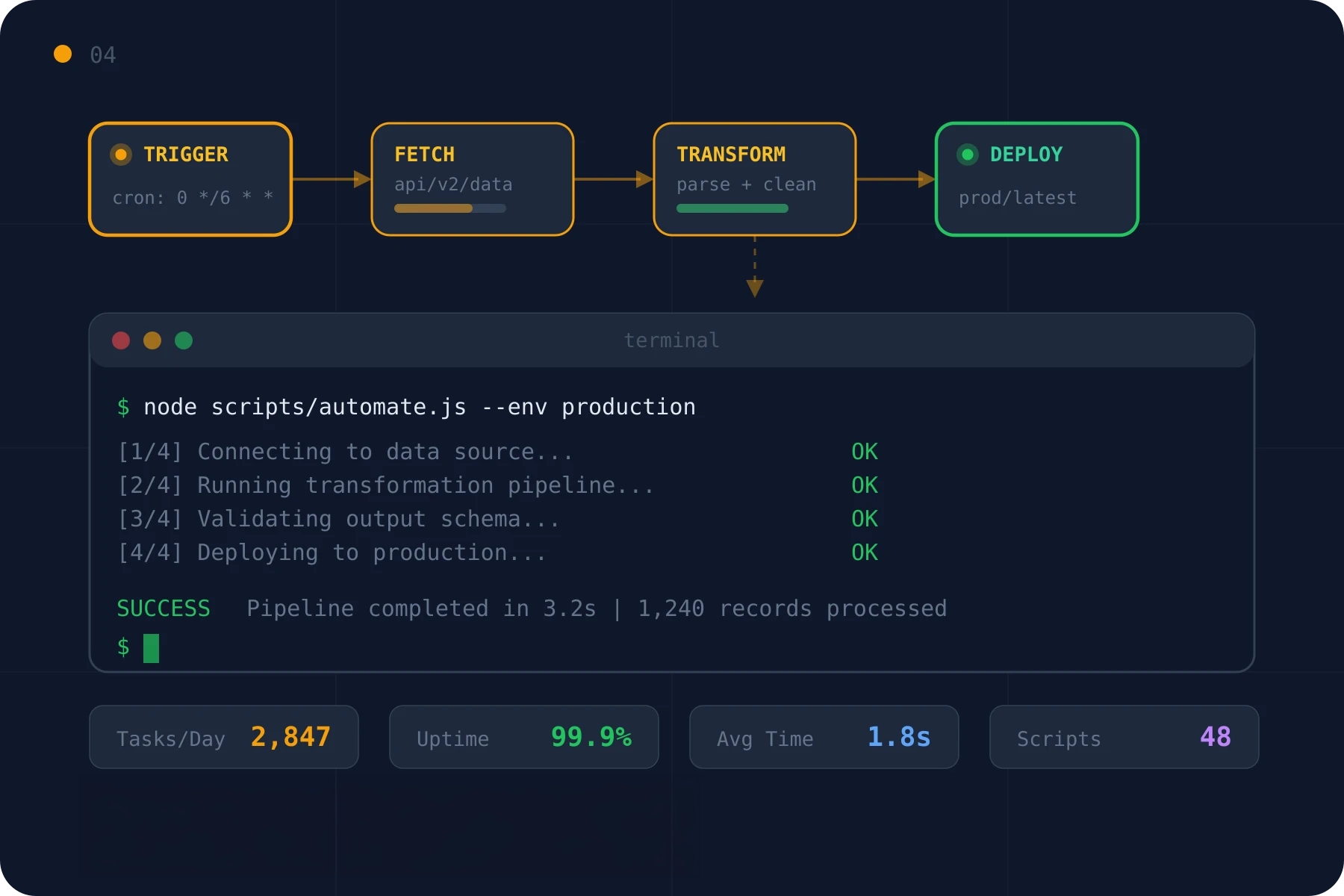This screenshot has width=1344, height=896.
Task: Select the TRANSFORM pipeline node title
Action: pyautogui.click(x=731, y=155)
